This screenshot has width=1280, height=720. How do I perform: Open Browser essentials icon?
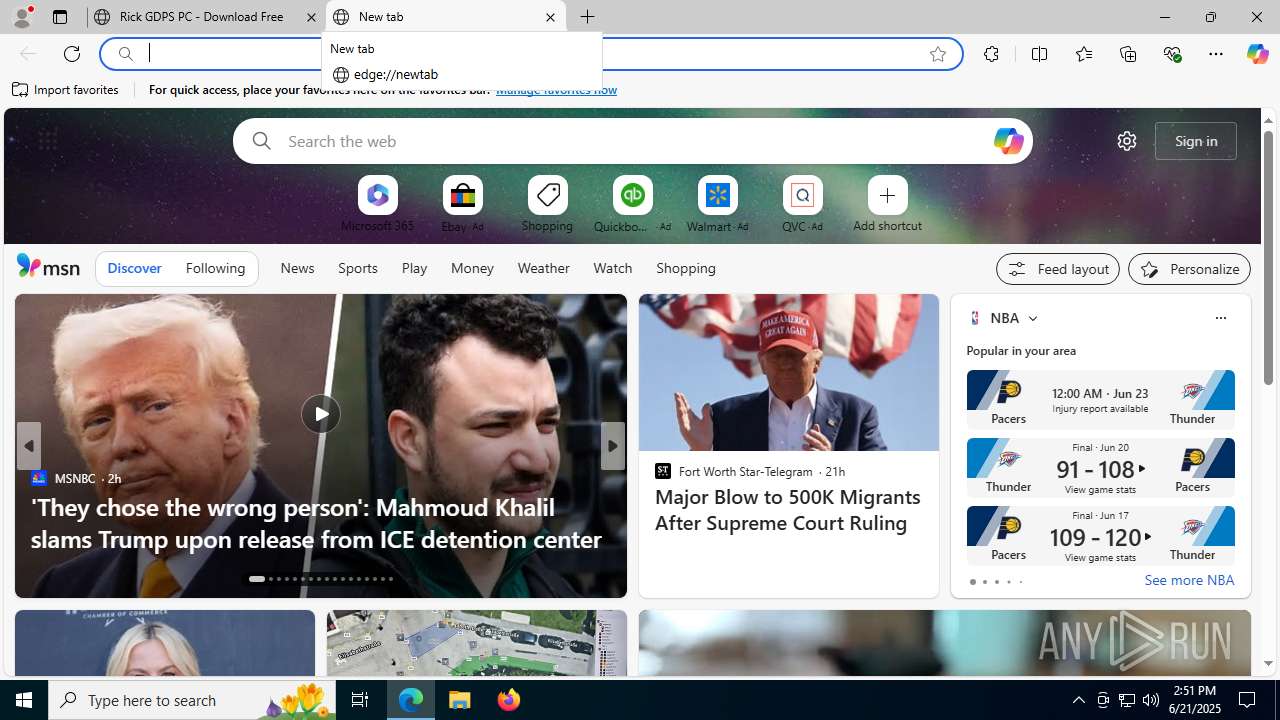[x=1172, y=54]
